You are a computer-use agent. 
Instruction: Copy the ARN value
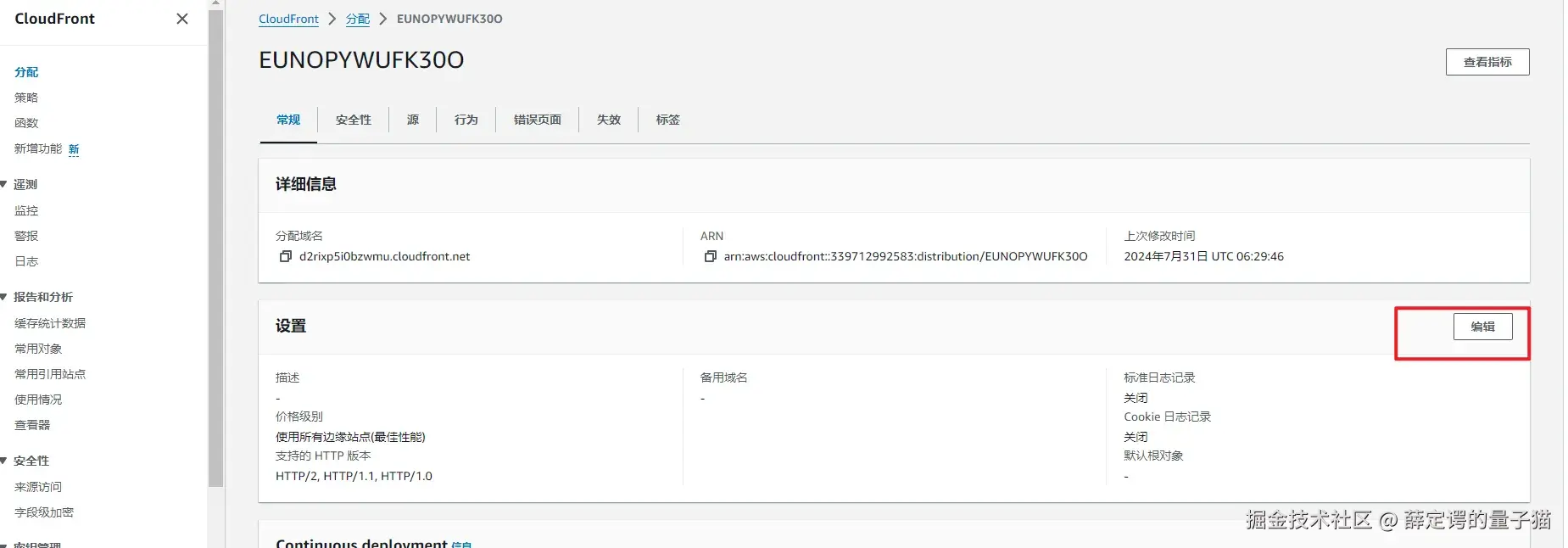tap(711, 256)
